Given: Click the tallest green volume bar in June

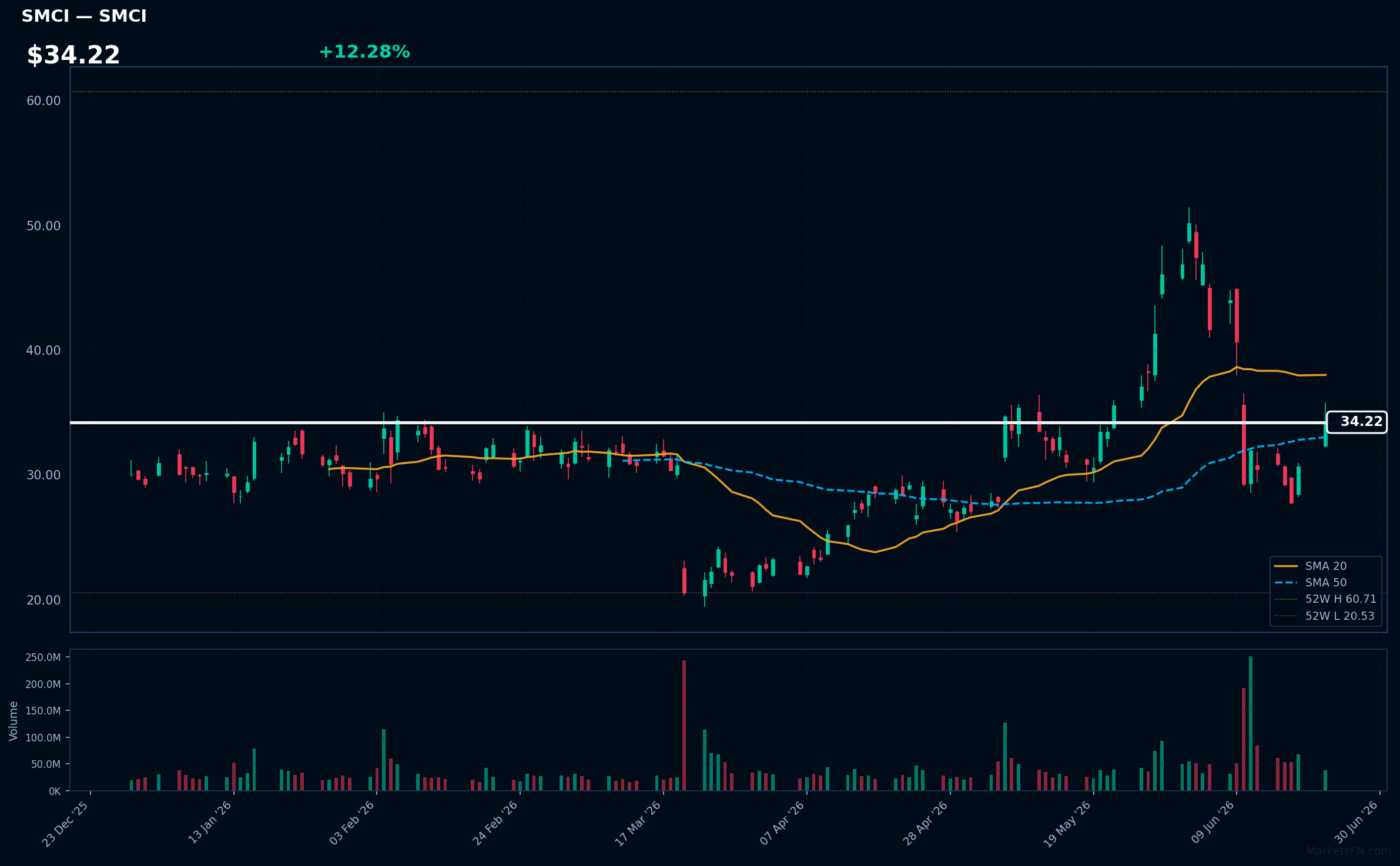Looking at the screenshot, I should (x=1251, y=724).
